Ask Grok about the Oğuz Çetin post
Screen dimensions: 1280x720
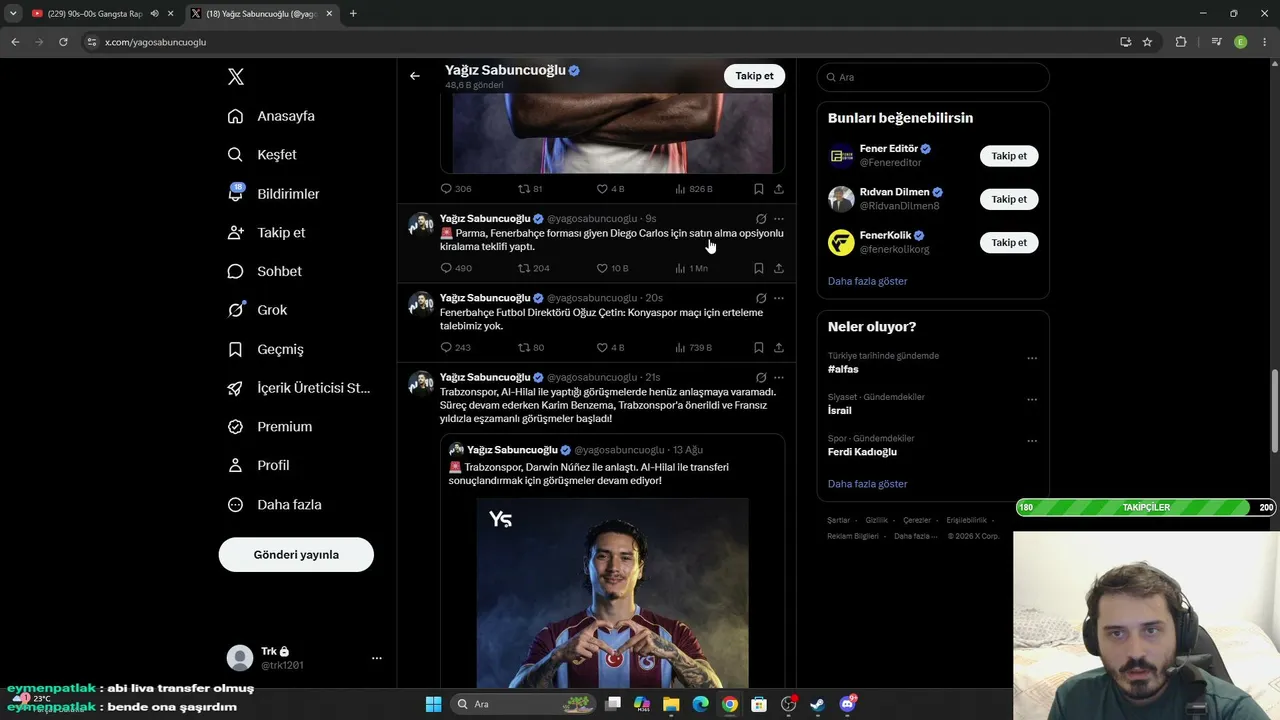point(761,298)
